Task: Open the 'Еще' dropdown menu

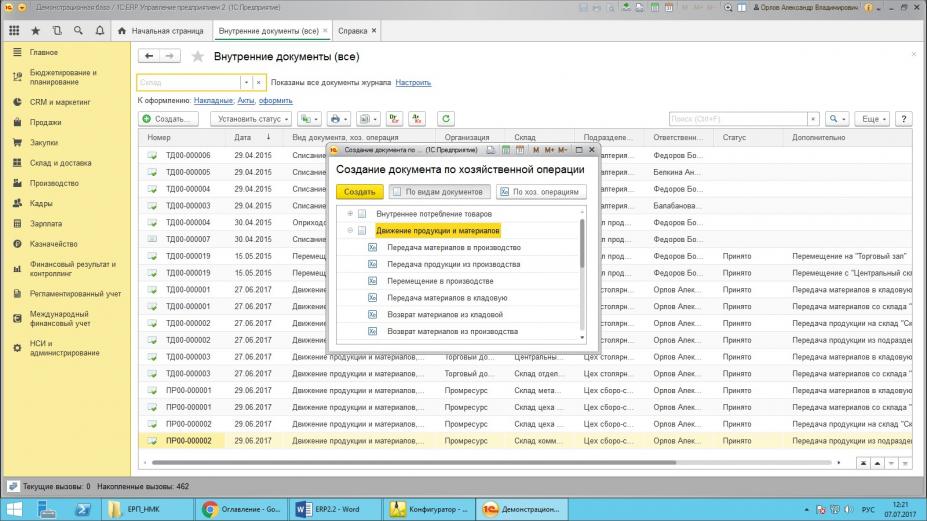Action: (873, 119)
